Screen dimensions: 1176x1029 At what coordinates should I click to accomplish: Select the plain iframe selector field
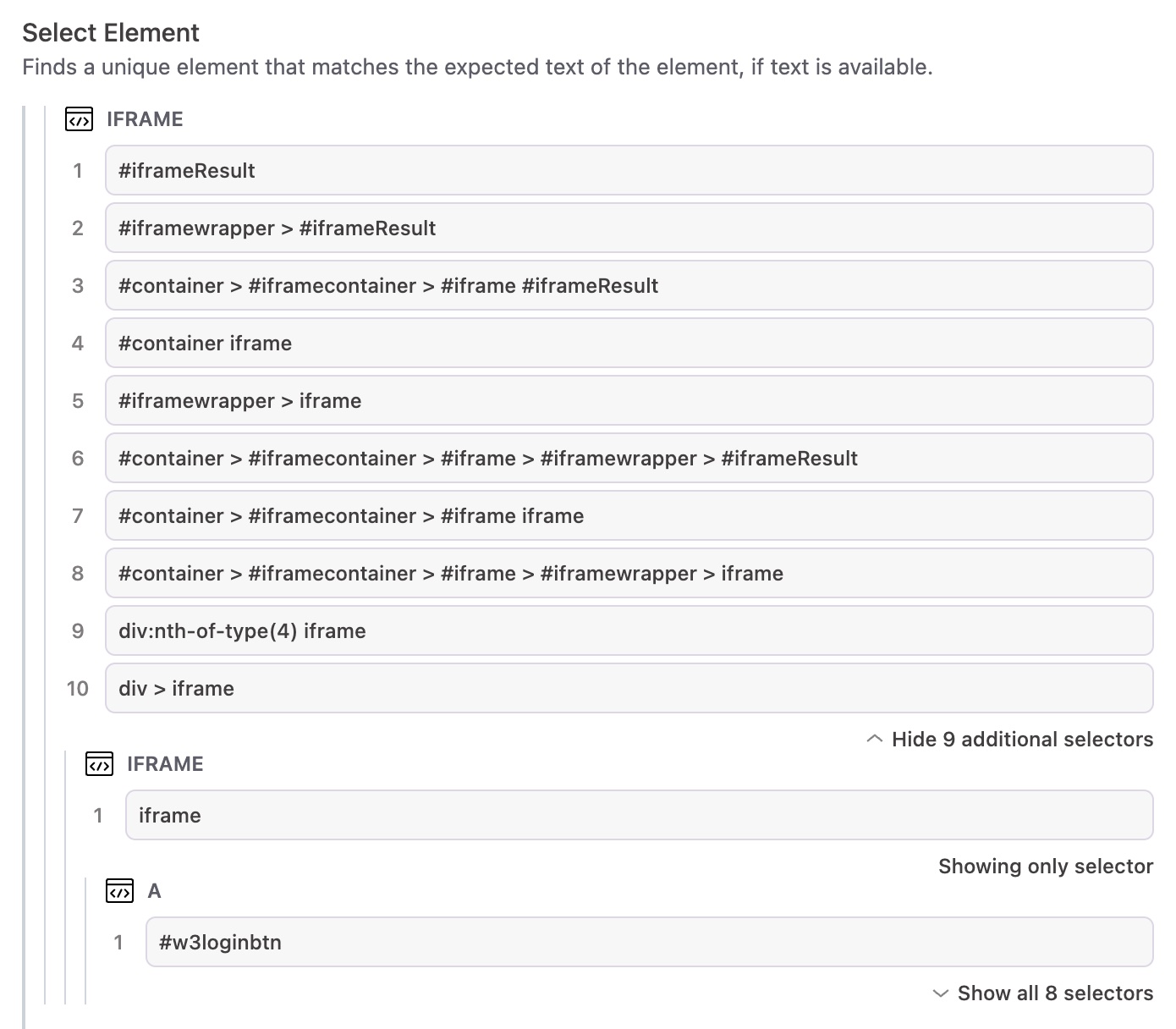(x=639, y=815)
